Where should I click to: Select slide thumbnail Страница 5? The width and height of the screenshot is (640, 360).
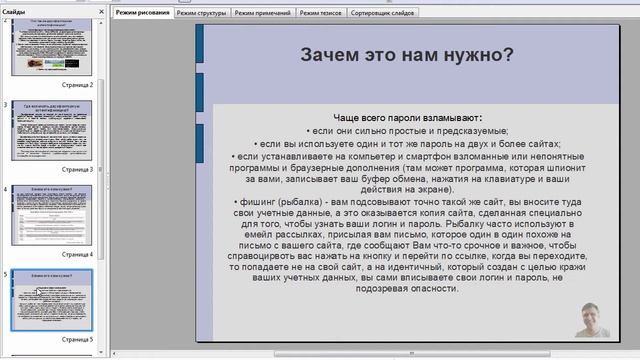point(51,300)
